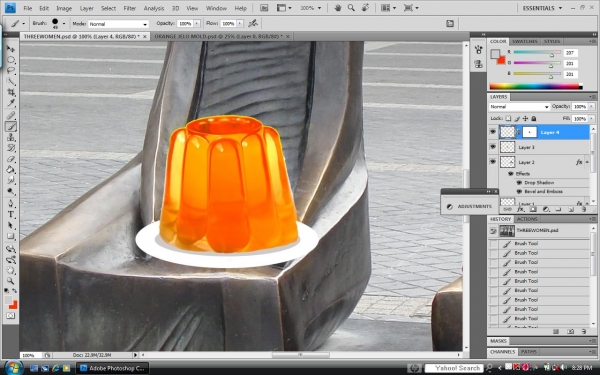
Task: Select the History Brush tool
Action: (11, 148)
